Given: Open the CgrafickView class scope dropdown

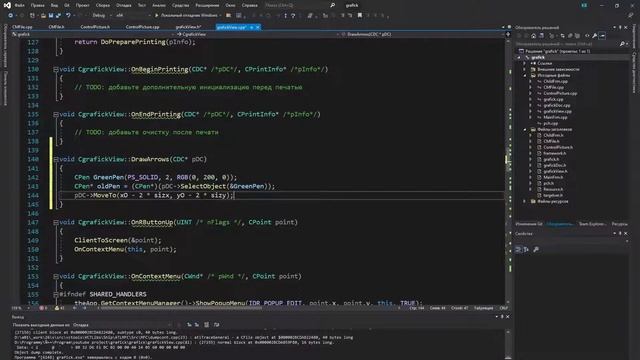Looking at the screenshot, I should [257, 34].
